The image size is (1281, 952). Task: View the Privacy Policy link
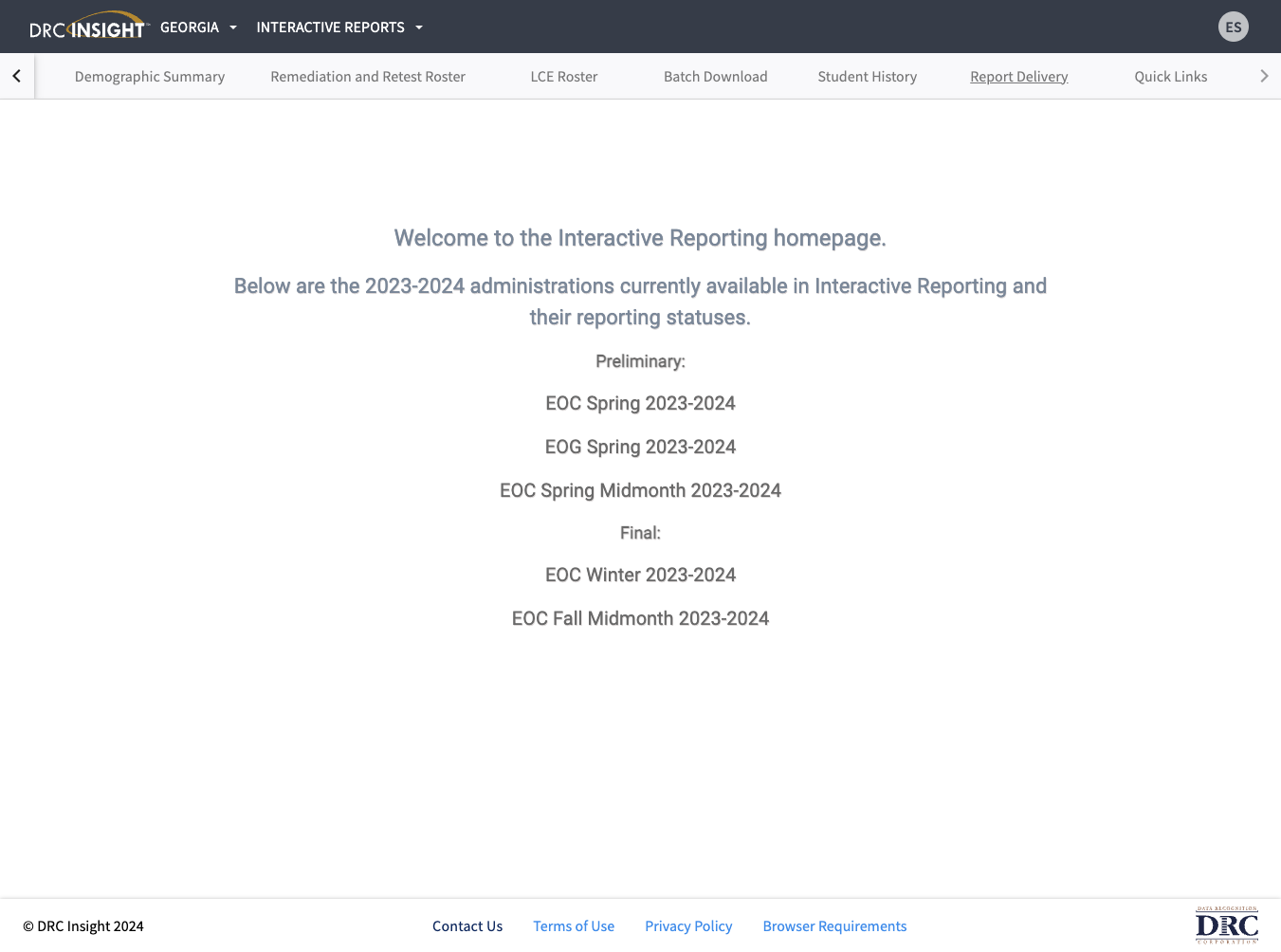pyautogui.click(x=688, y=926)
